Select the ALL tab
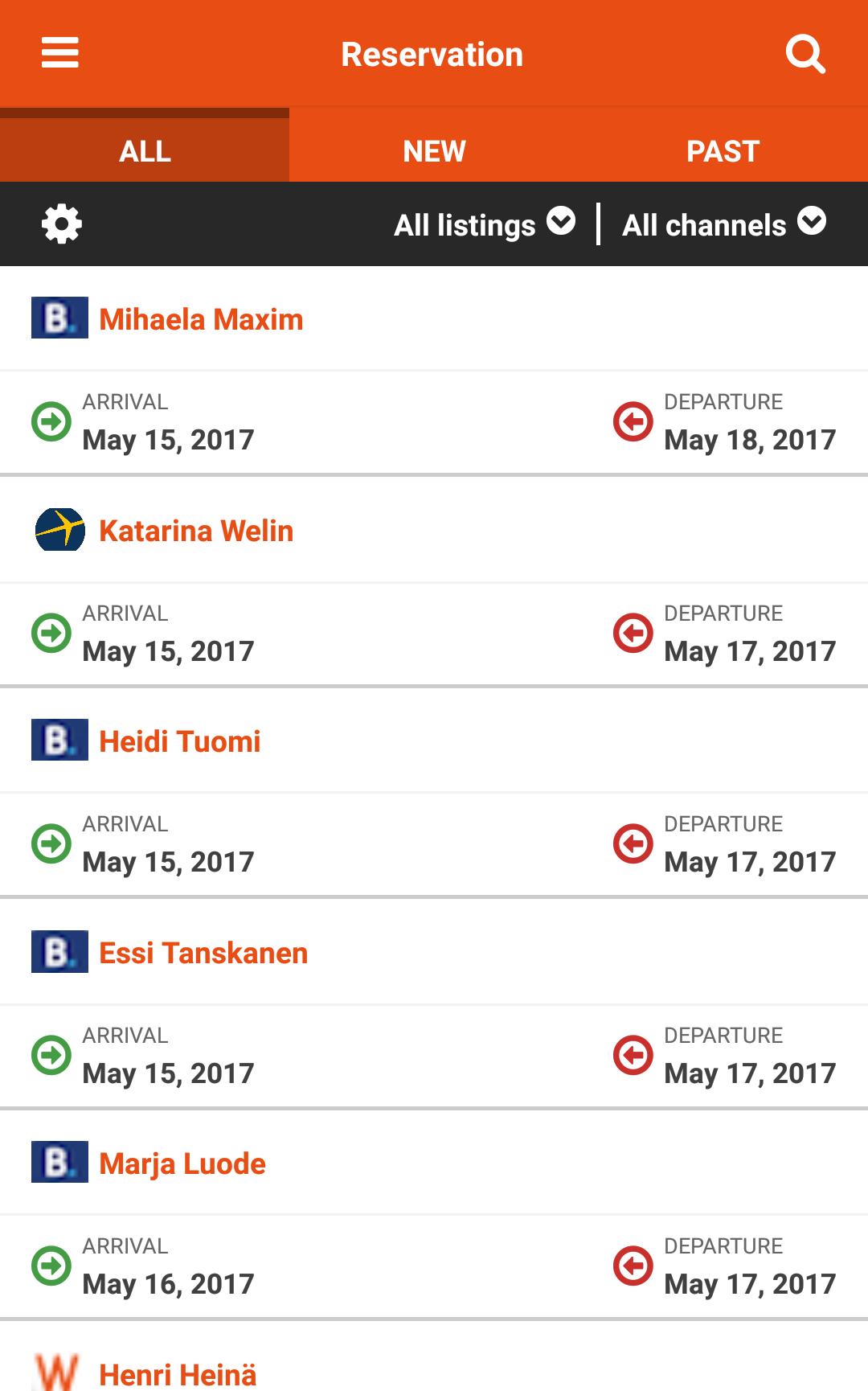The height and width of the screenshot is (1391, 868). [x=145, y=151]
